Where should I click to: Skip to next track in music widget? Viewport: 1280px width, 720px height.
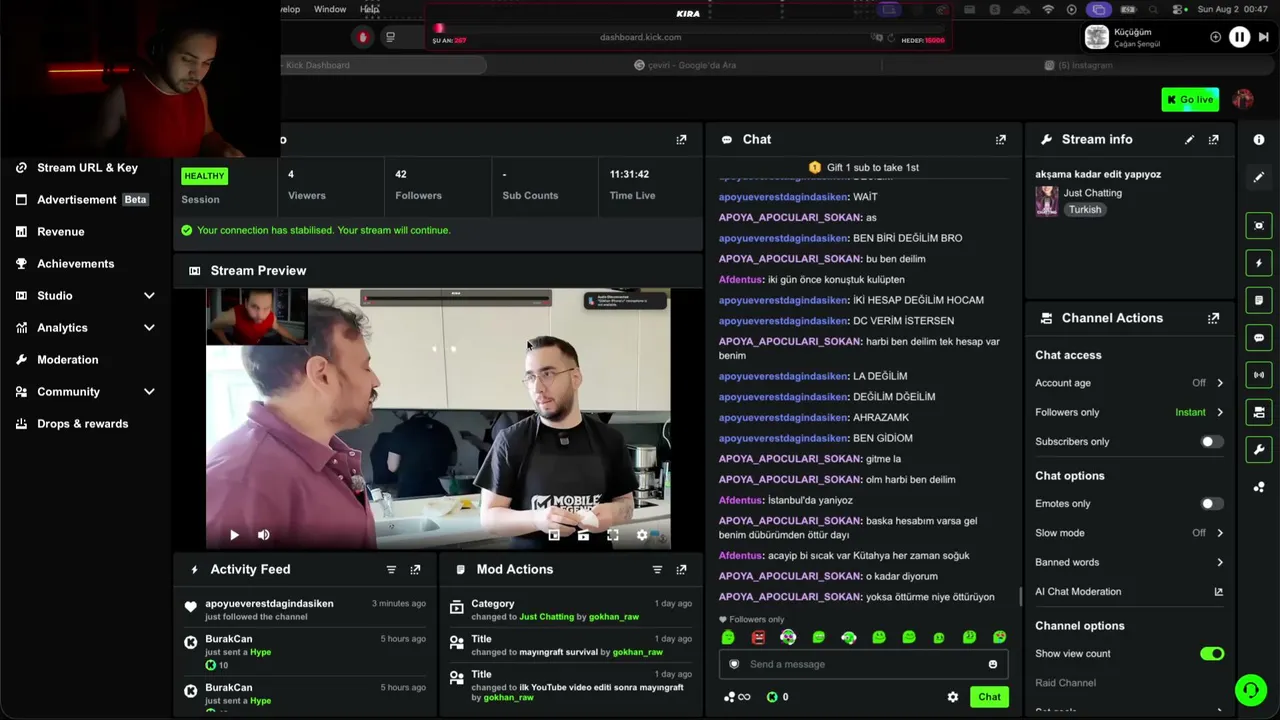coord(1264,37)
